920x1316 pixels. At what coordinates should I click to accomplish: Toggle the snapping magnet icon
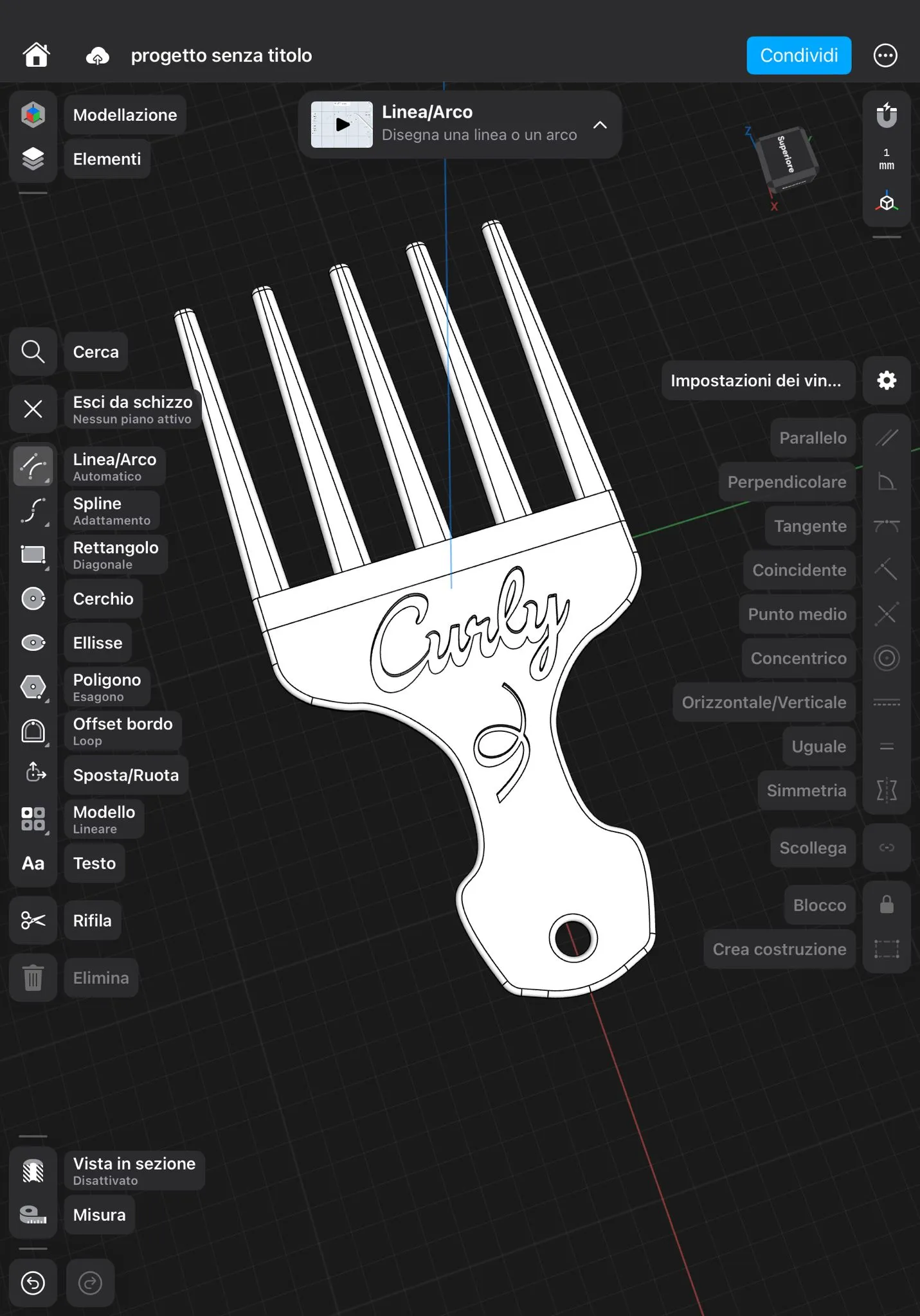click(887, 115)
